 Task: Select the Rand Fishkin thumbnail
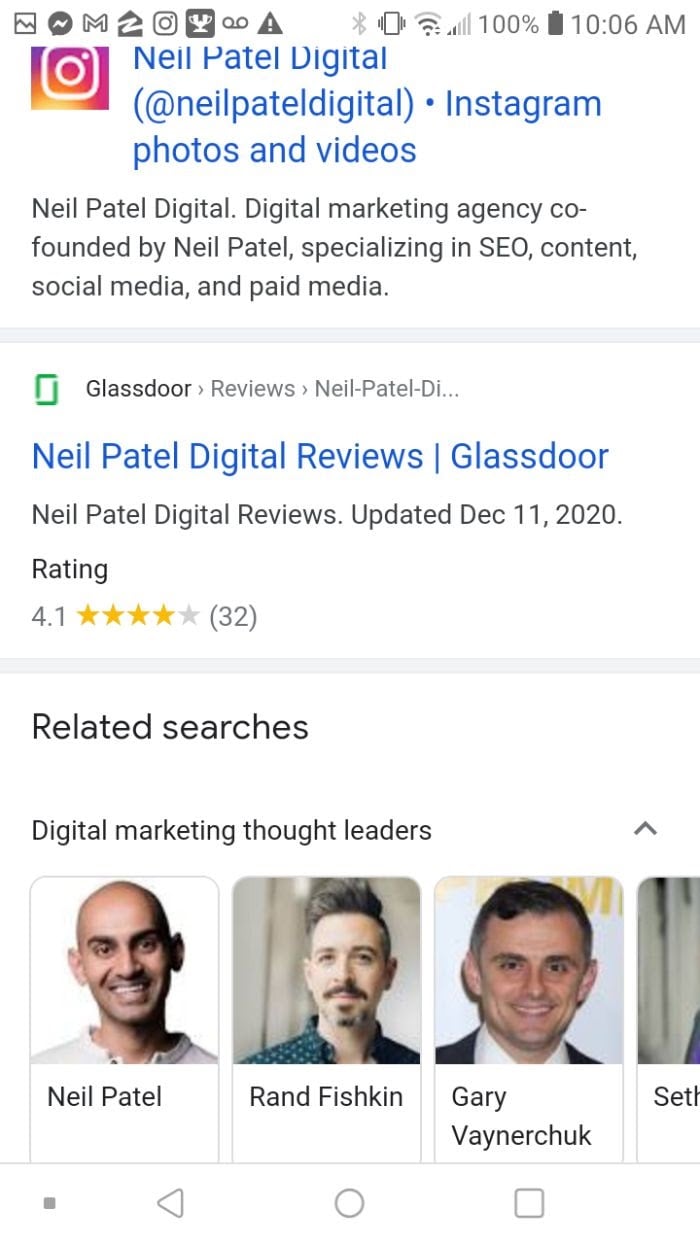pyautogui.click(x=326, y=1000)
